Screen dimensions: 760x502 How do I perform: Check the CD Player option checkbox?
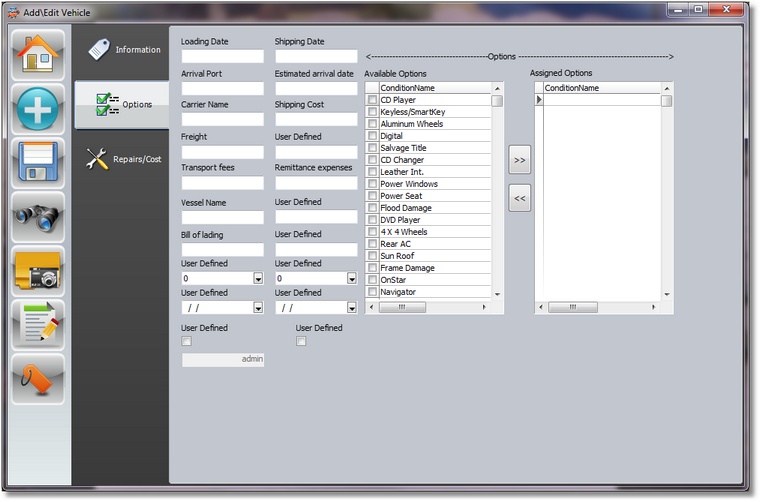[372, 100]
